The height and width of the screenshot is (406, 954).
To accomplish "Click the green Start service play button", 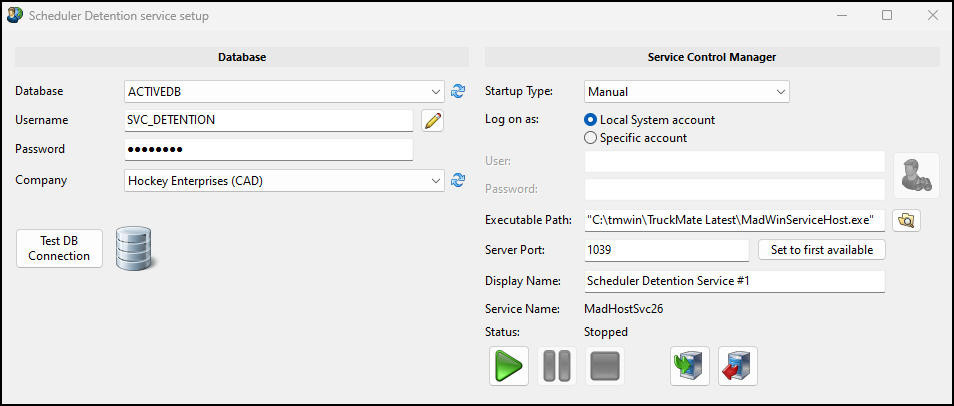I will pos(509,366).
